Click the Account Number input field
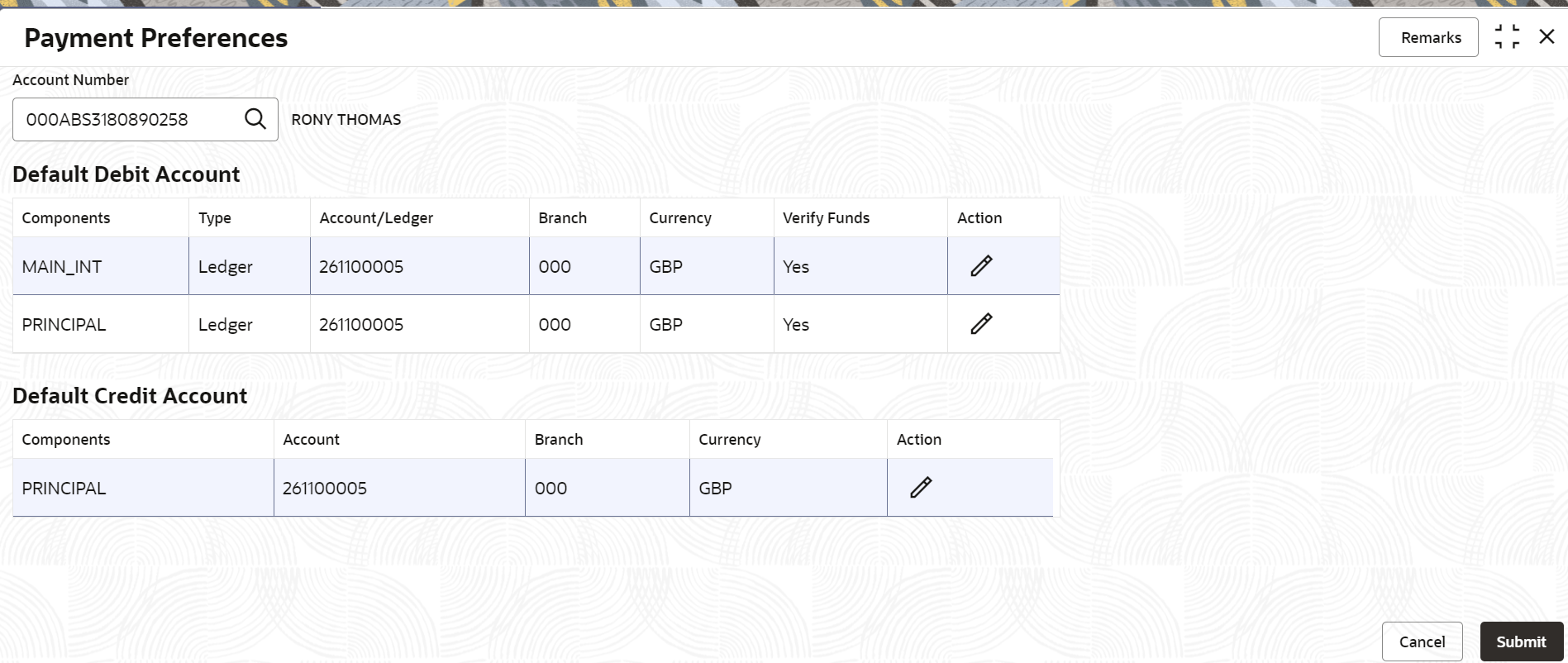The width and height of the screenshot is (1568, 663). point(128,119)
